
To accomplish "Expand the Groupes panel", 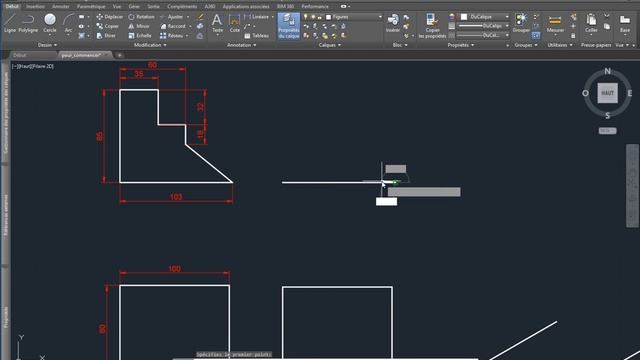I will (x=526, y=45).
